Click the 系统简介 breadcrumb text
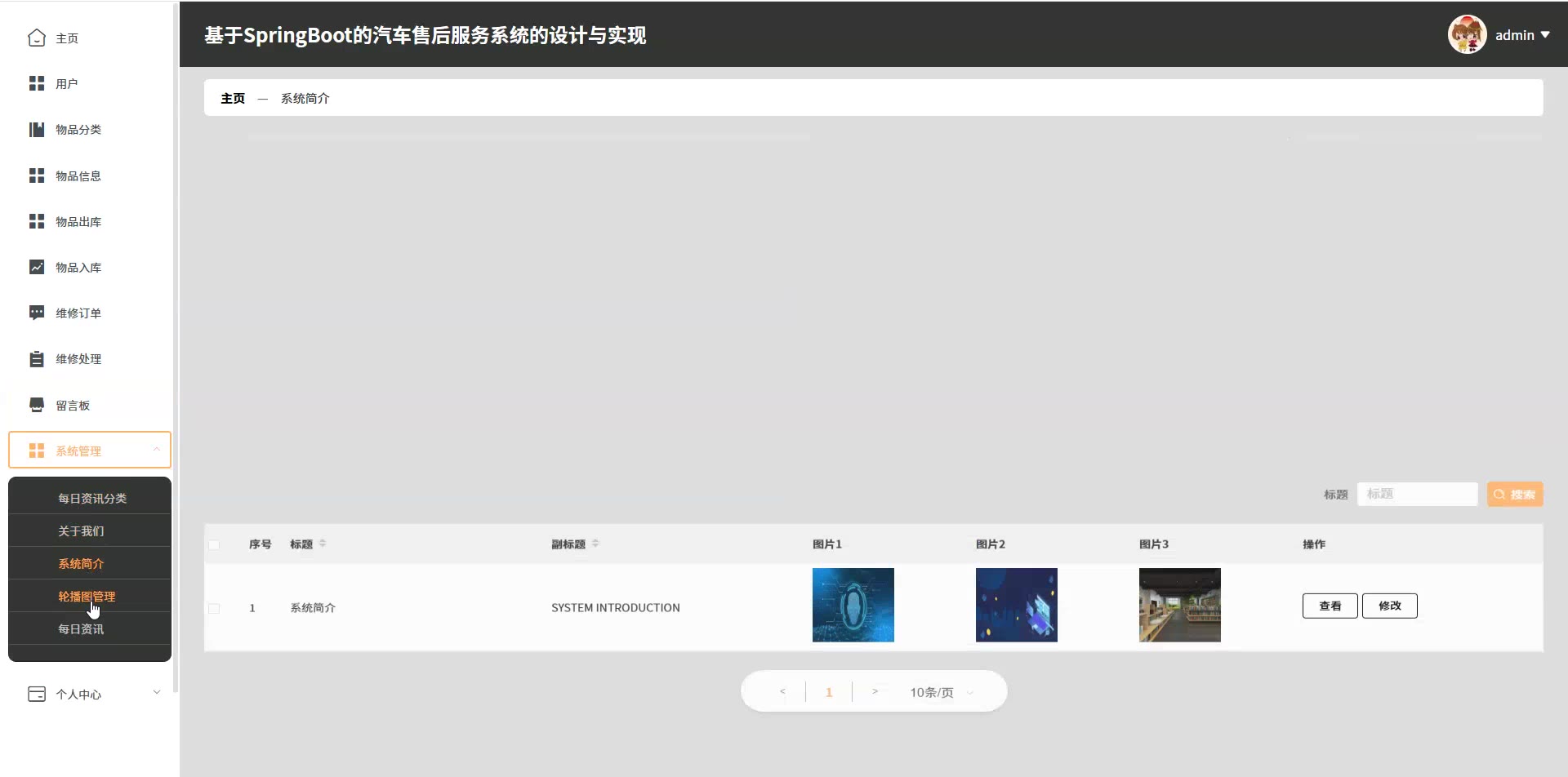 (305, 98)
